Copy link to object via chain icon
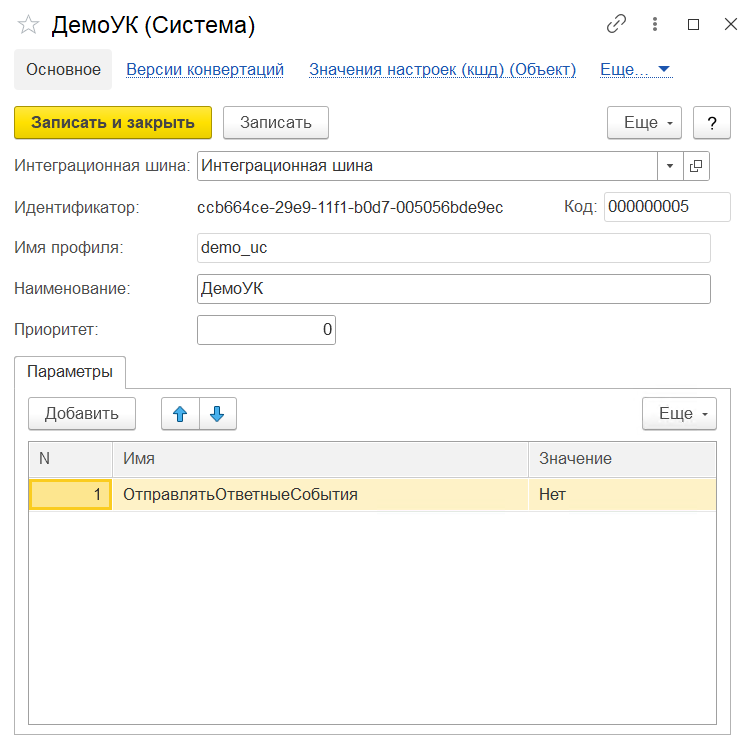Screen dimensions: 752x746 (616, 24)
